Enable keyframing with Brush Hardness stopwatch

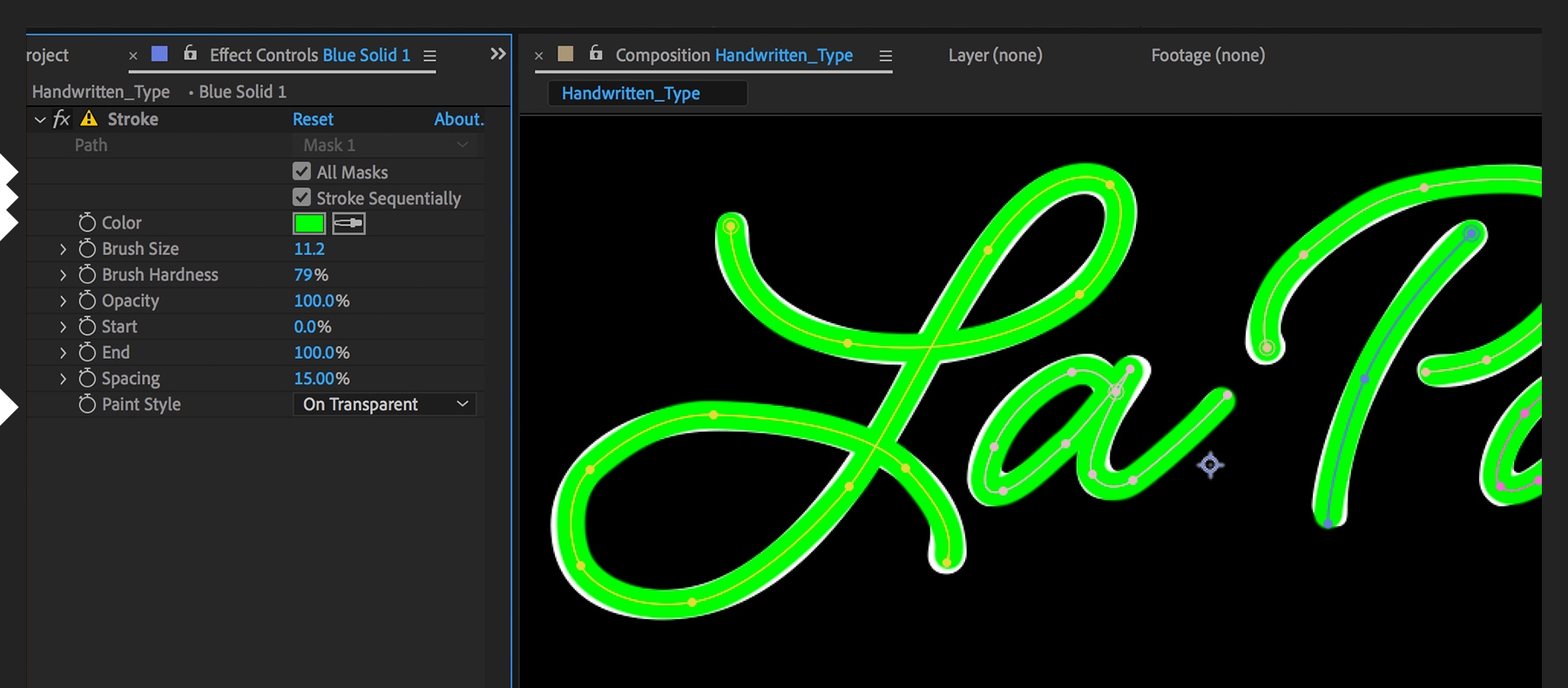pos(87,274)
